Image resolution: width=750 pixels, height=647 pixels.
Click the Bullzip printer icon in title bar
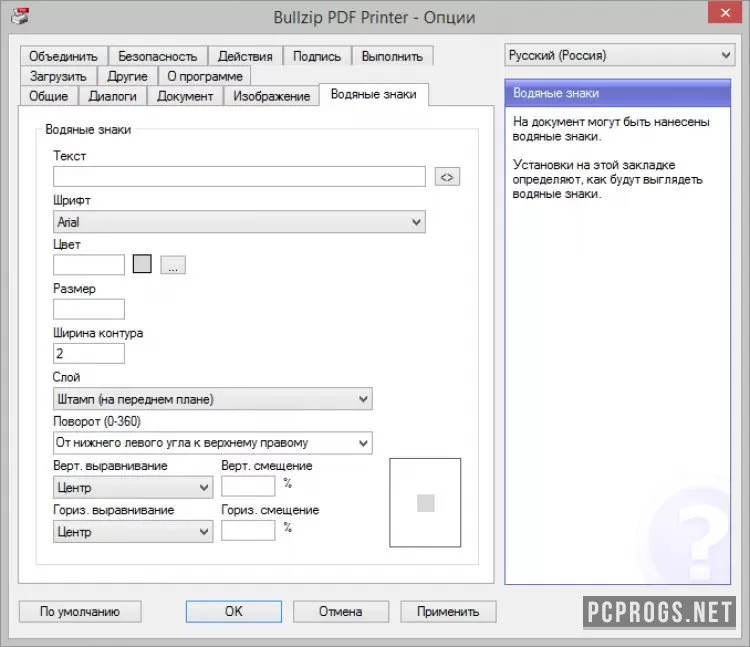tap(20, 16)
